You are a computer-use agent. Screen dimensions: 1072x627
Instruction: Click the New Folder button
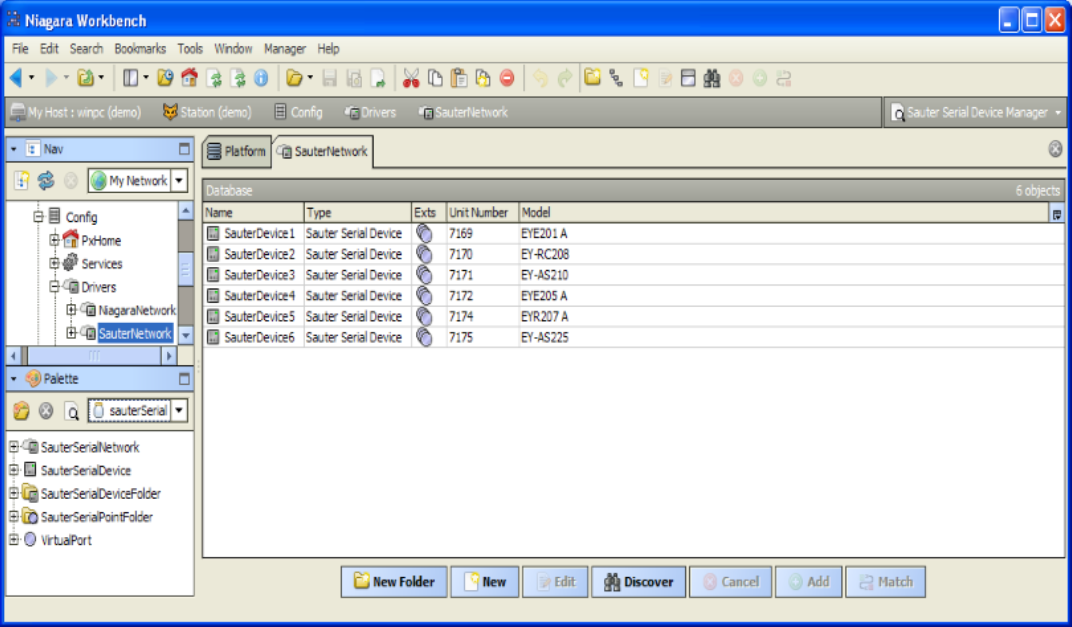coord(394,582)
